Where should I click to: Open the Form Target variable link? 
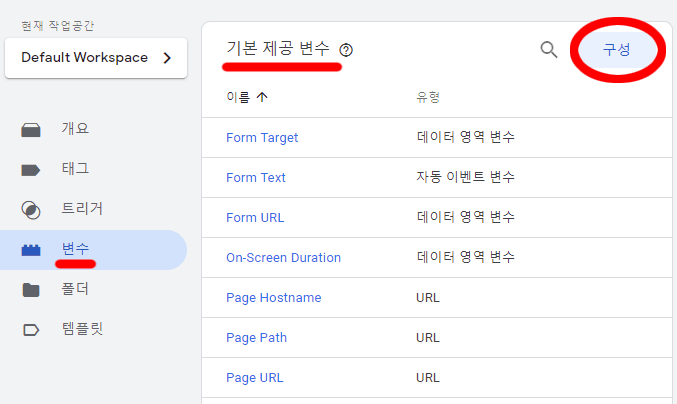point(262,137)
